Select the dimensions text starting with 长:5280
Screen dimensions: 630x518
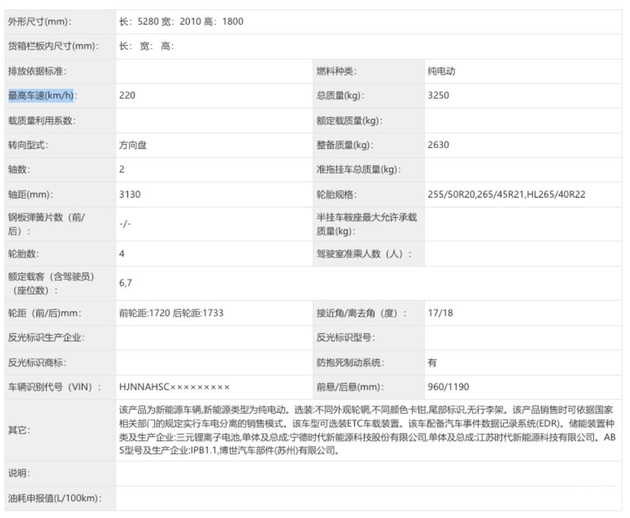(180, 21)
